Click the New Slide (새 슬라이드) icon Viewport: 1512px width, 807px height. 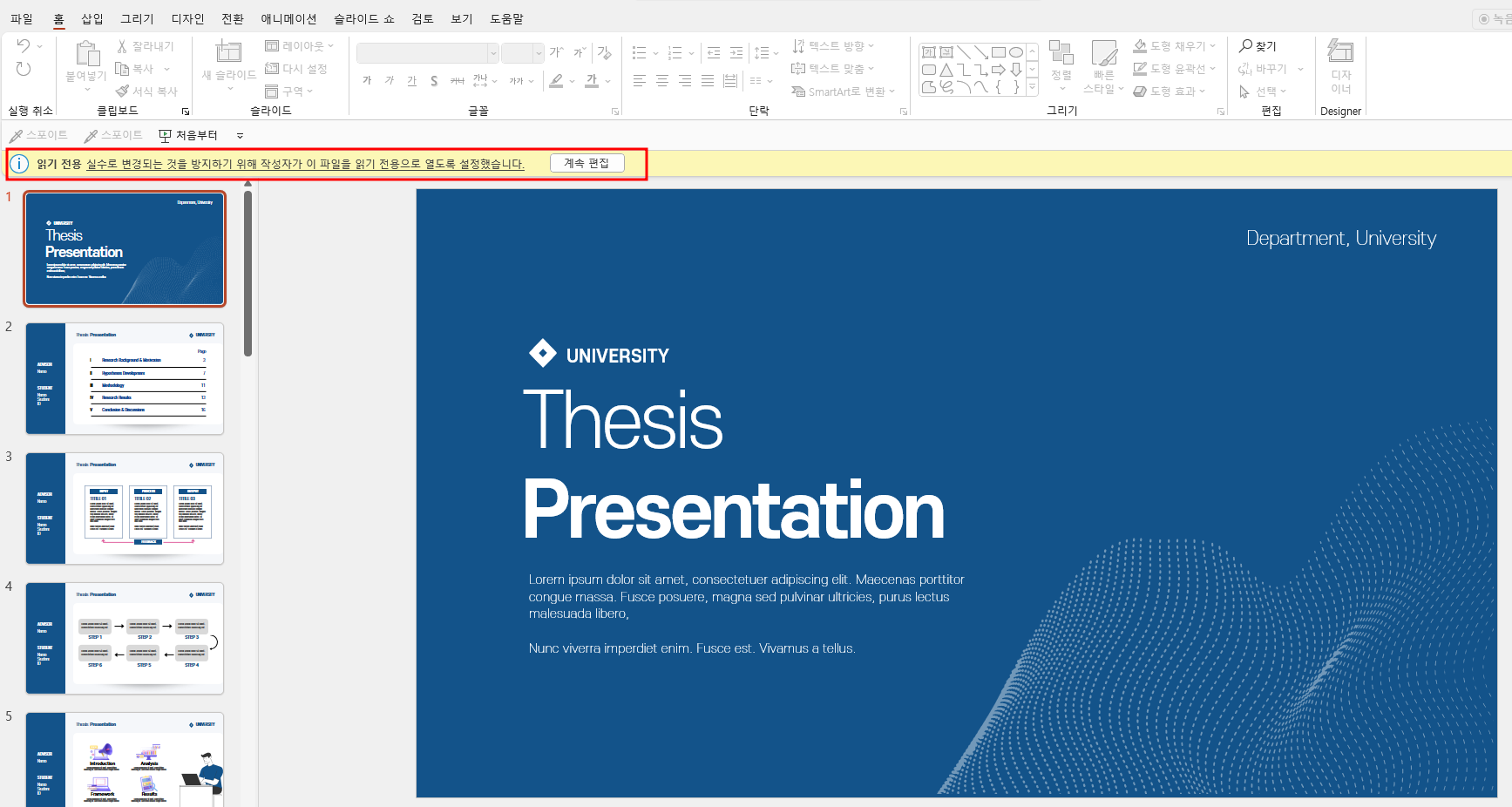pos(228,51)
